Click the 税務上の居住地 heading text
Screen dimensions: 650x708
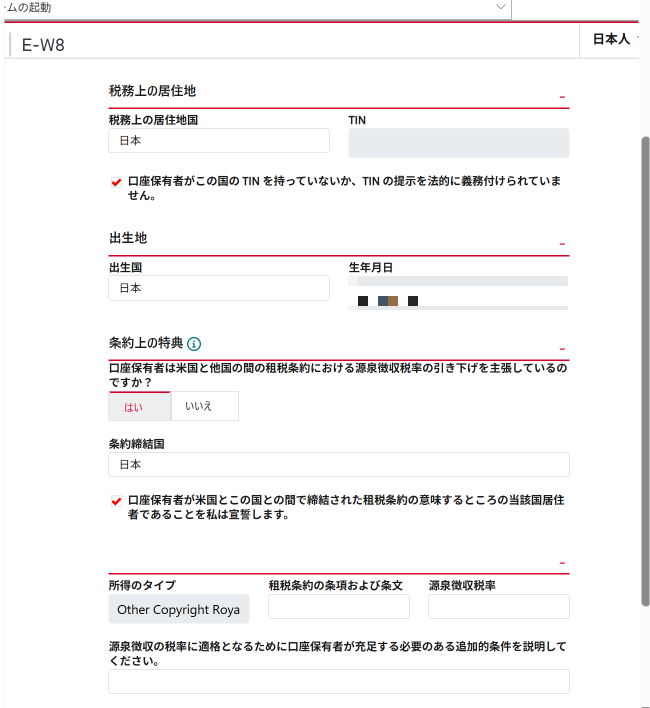coord(153,91)
